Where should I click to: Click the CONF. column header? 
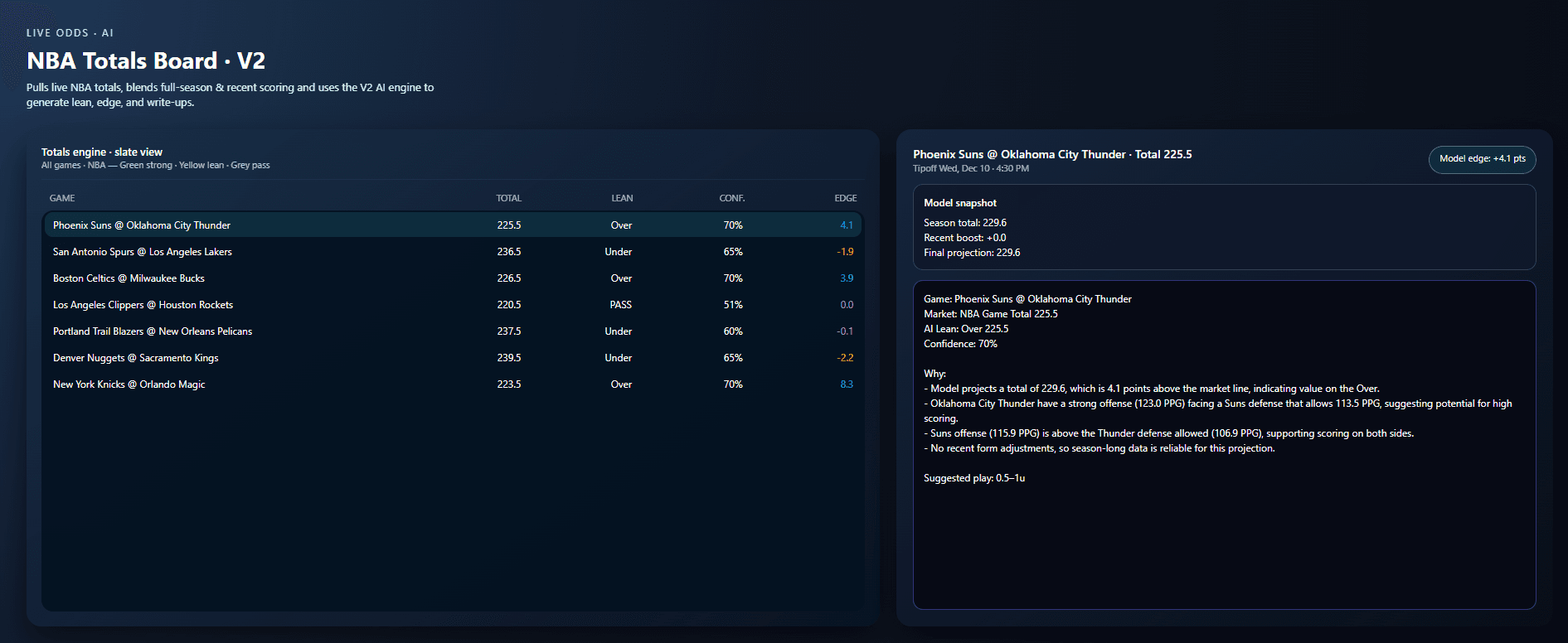click(x=732, y=198)
